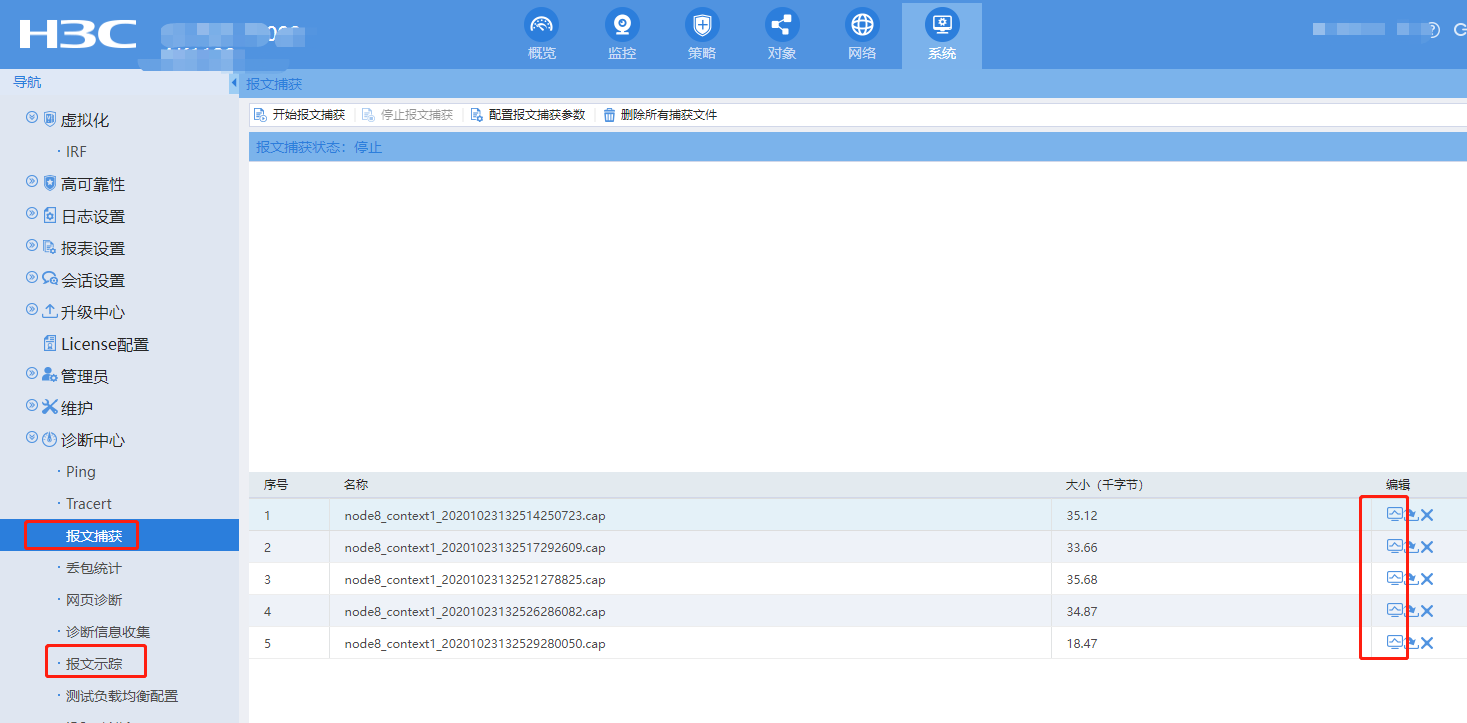Collapse the 诊断中心 tree node
Image resolution: width=1467 pixels, height=723 pixels.
tap(32, 439)
